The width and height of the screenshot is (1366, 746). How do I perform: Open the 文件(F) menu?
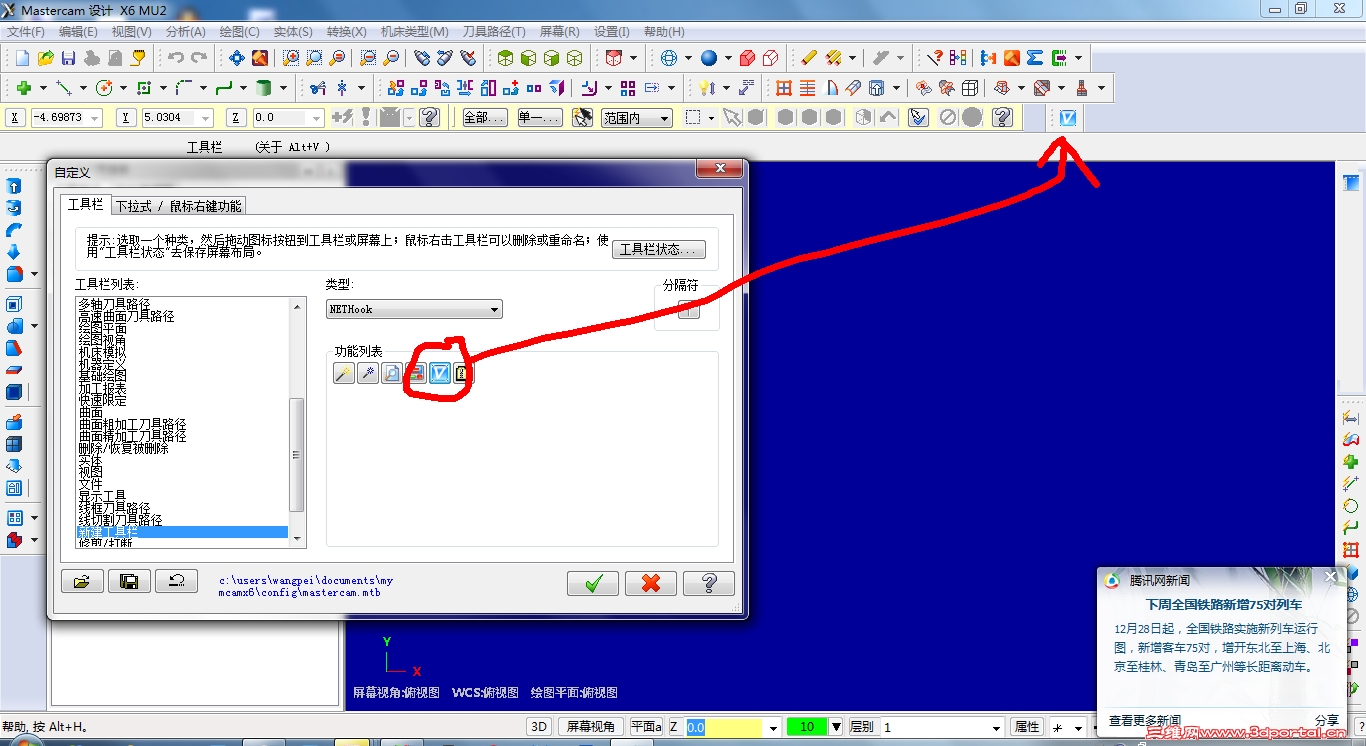click(x=27, y=32)
